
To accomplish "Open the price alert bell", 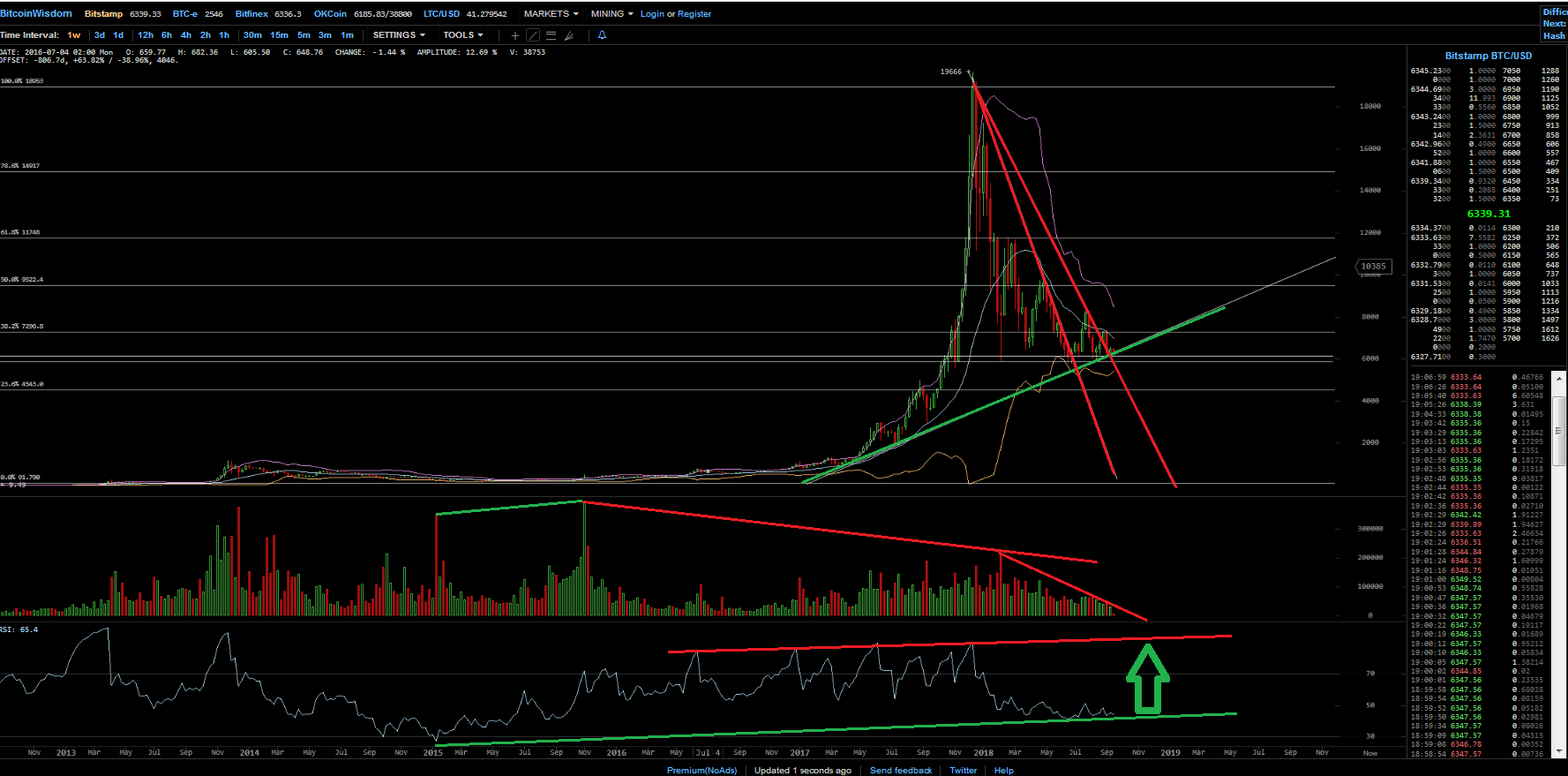I will [x=602, y=35].
